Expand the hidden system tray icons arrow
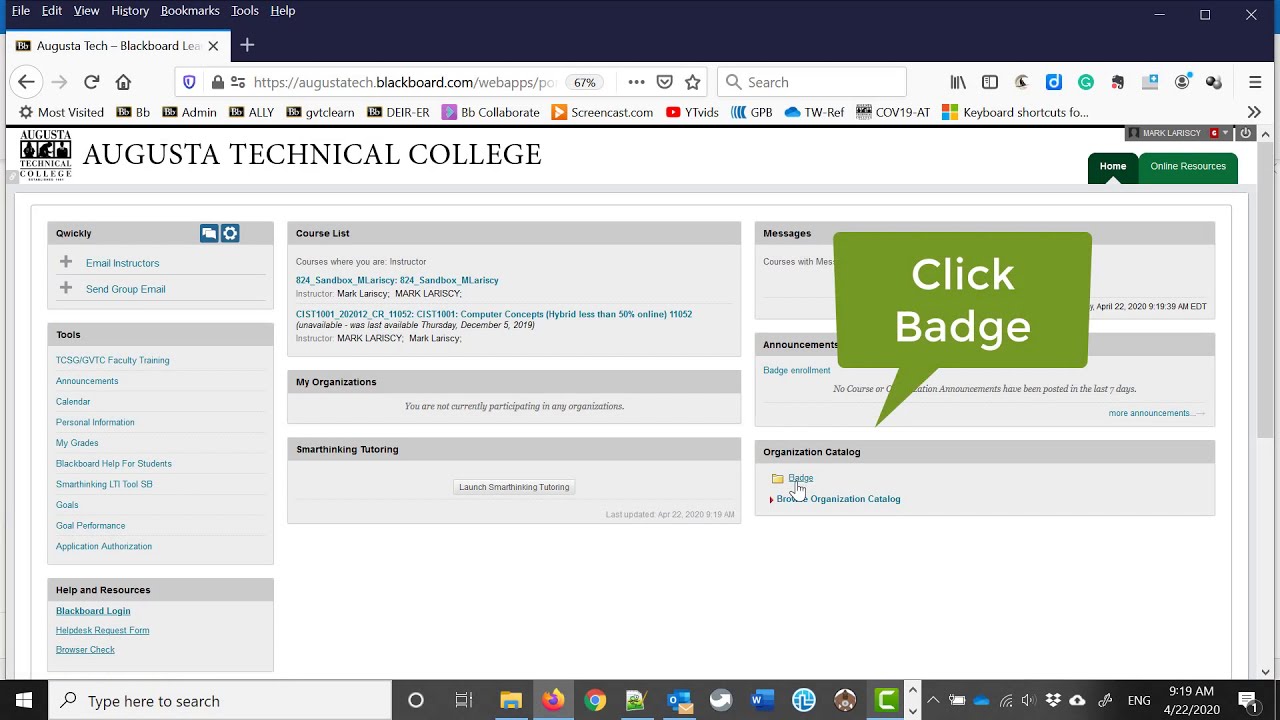The height and width of the screenshot is (720, 1280). (x=932, y=700)
